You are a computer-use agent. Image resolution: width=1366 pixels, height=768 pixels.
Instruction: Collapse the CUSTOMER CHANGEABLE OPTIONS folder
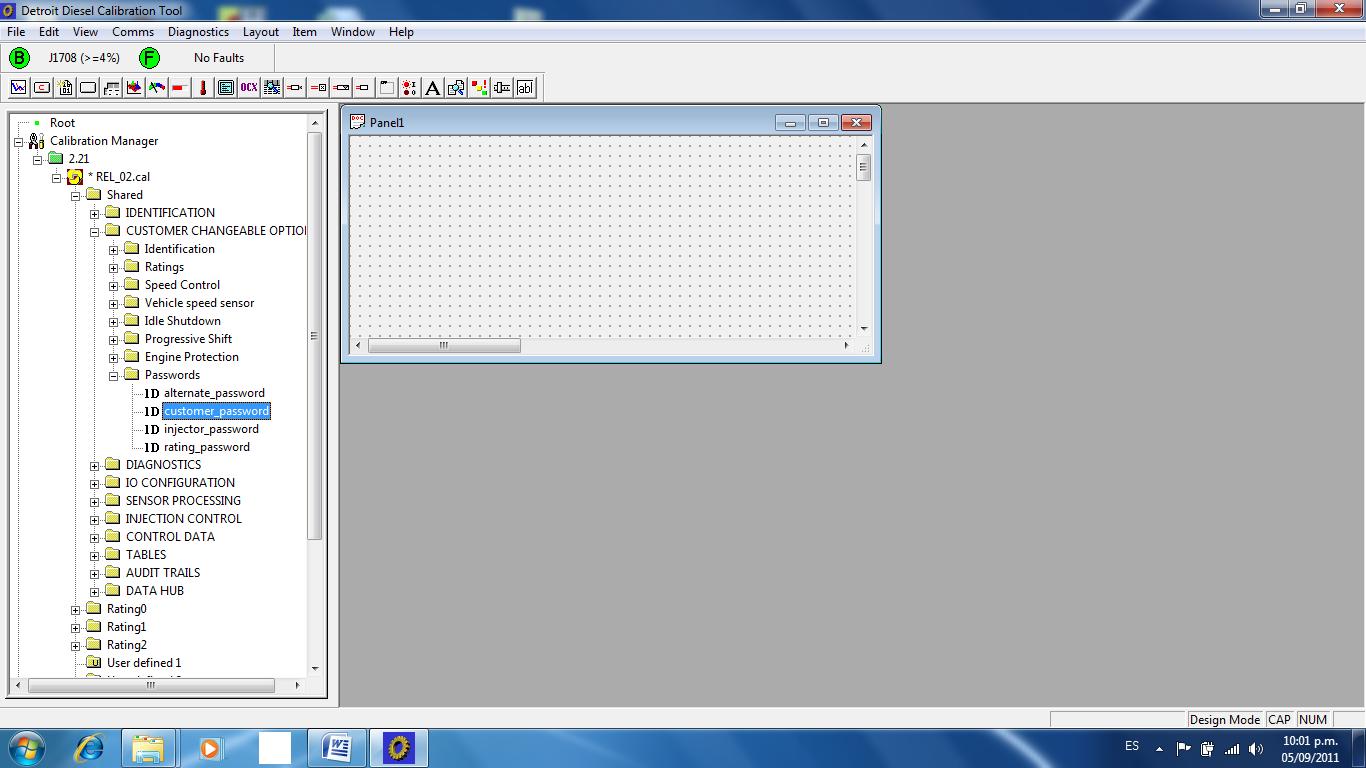click(x=94, y=231)
